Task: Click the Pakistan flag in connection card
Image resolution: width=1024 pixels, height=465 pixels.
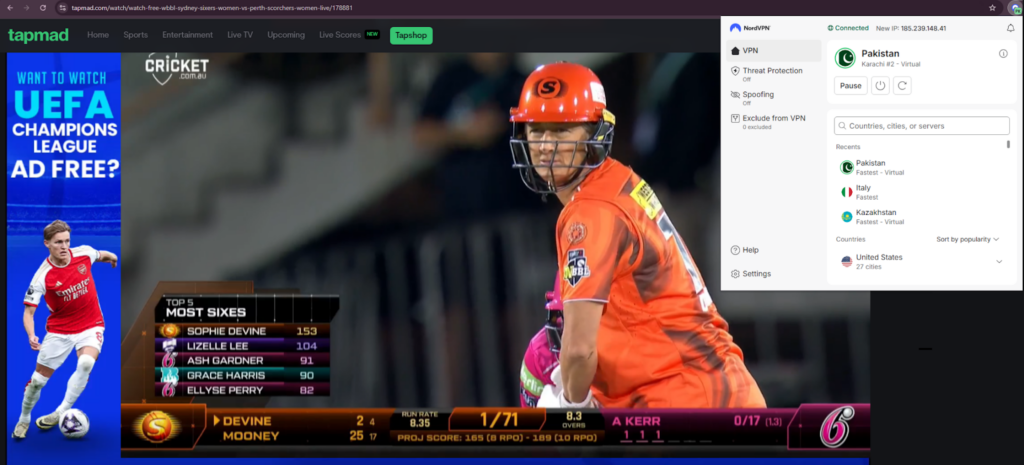Action: point(845,58)
